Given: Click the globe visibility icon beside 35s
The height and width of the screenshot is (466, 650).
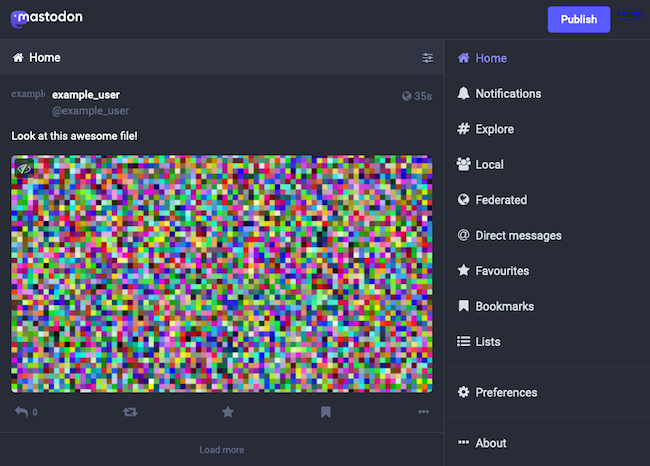Looking at the screenshot, I should [406, 96].
